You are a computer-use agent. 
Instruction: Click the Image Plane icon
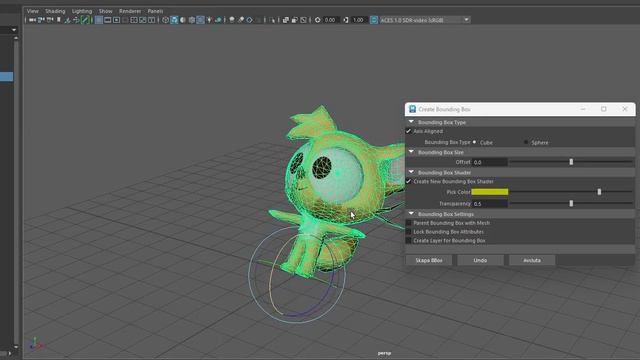pos(67,20)
